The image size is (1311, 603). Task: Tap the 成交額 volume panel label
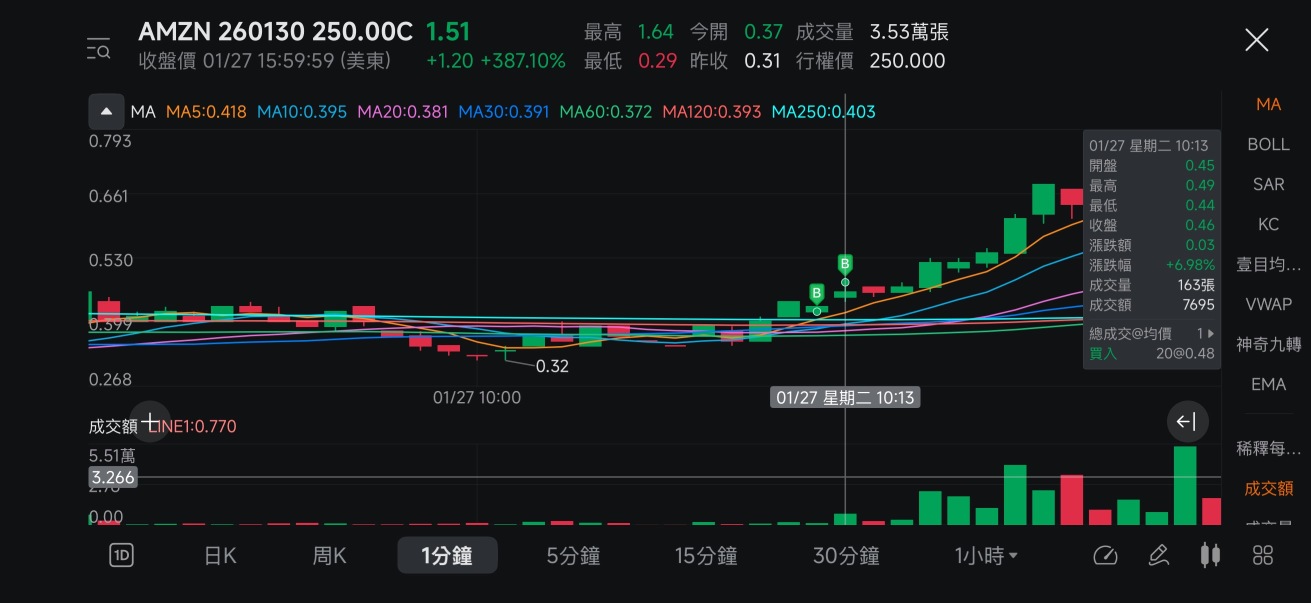coord(113,426)
